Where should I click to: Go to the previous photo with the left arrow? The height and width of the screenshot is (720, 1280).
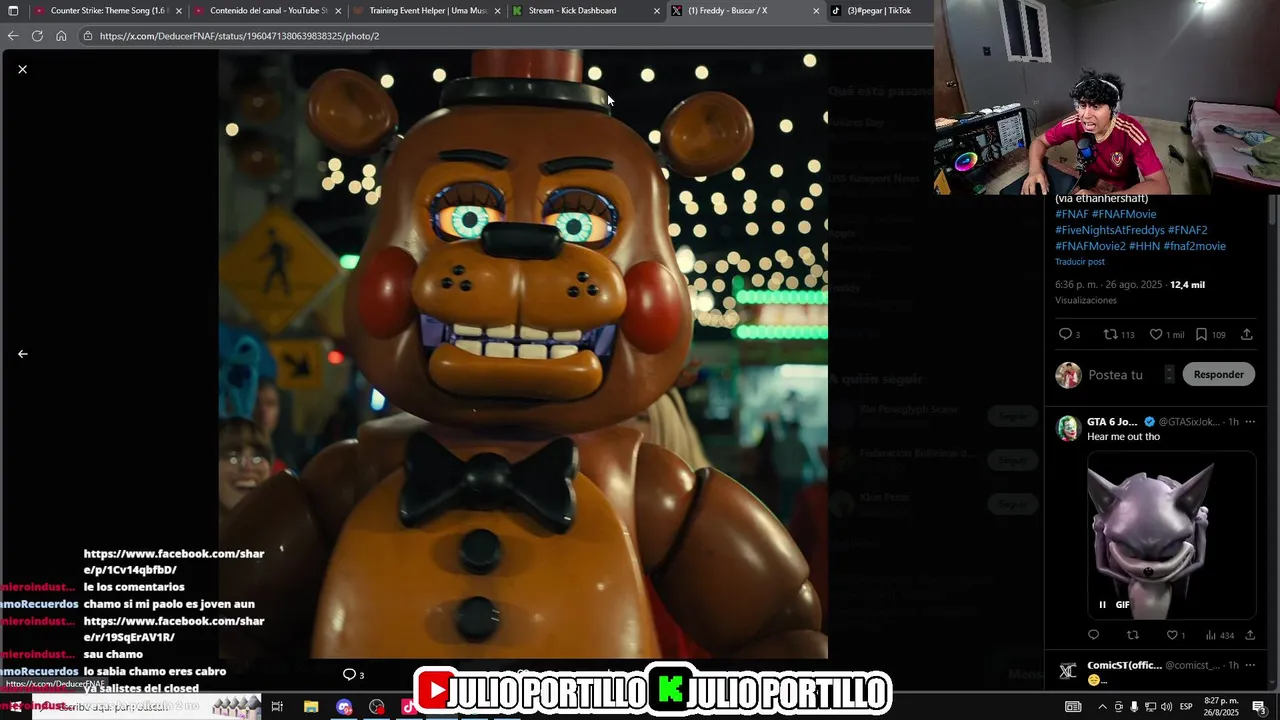tap(22, 354)
